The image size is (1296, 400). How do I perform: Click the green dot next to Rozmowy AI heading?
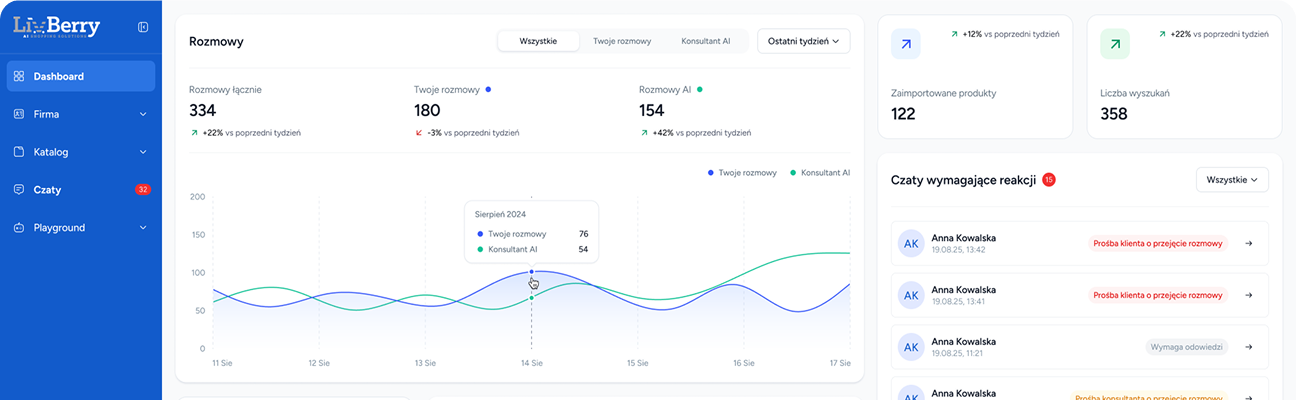[x=700, y=89]
